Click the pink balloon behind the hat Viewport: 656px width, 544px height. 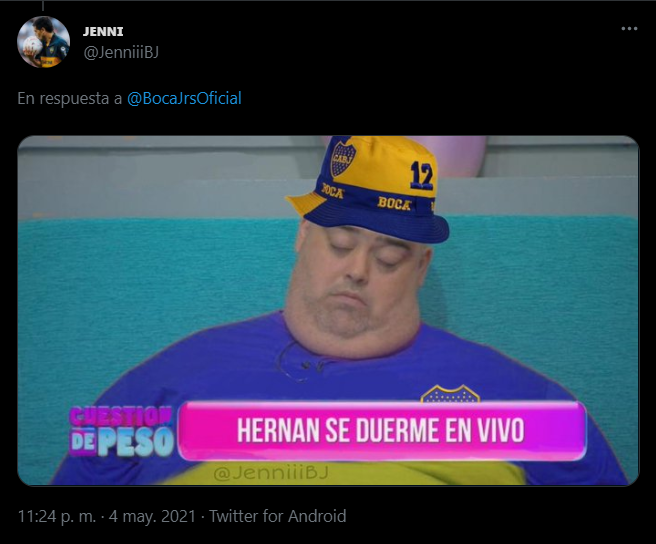click(460, 155)
